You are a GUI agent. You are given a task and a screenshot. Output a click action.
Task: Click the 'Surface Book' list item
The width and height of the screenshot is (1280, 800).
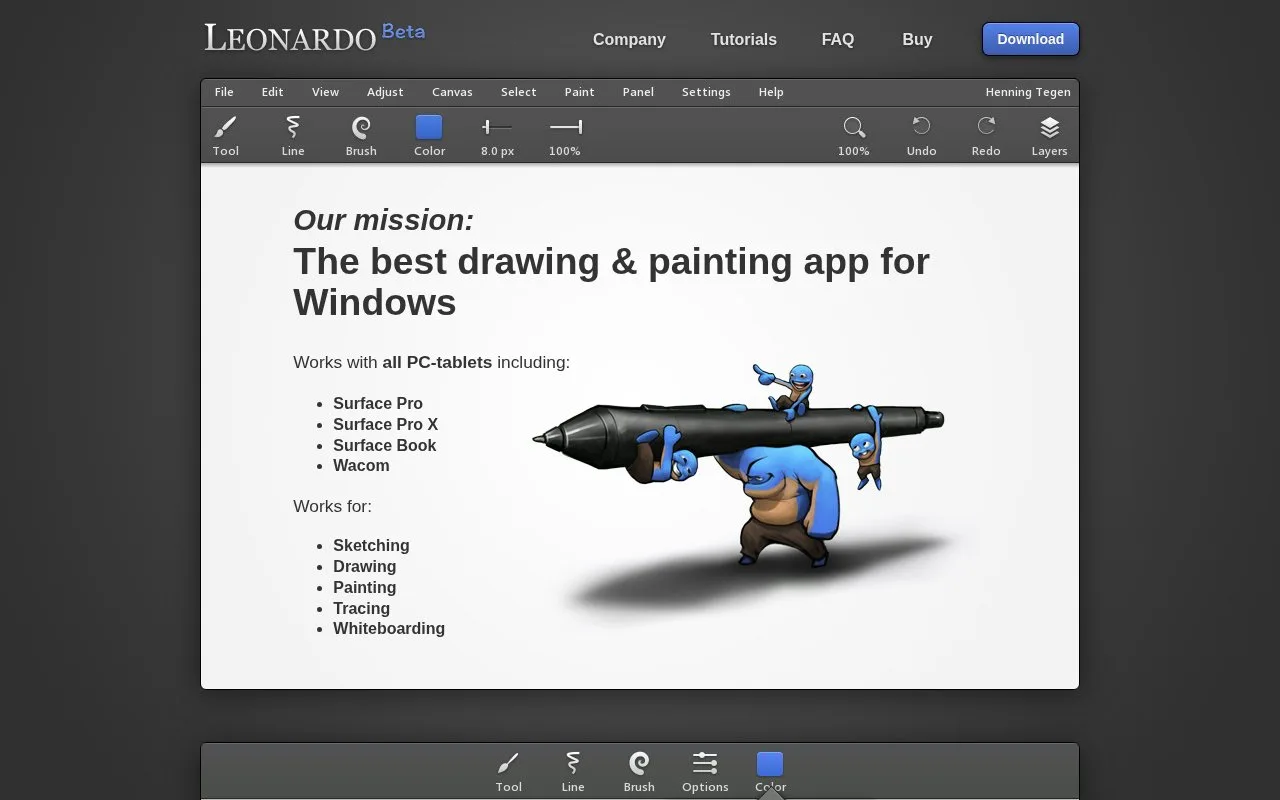[x=385, y=445]
